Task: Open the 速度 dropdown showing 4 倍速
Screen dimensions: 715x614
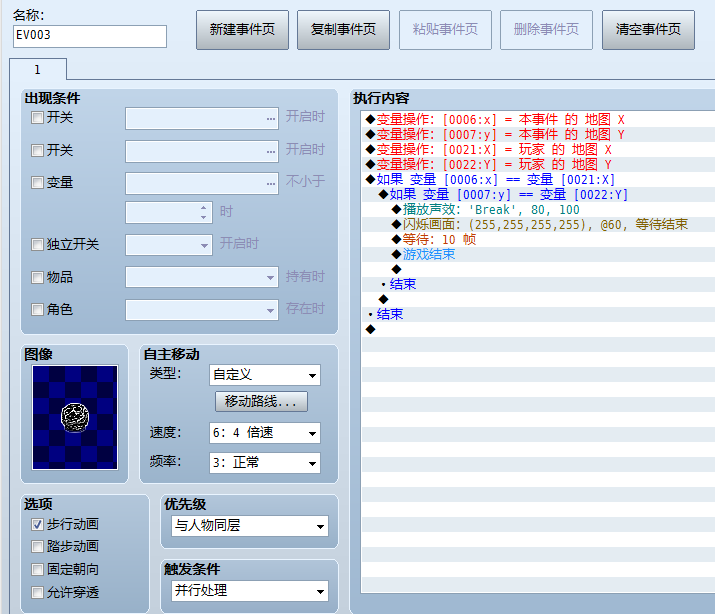Action: point(265,433)
